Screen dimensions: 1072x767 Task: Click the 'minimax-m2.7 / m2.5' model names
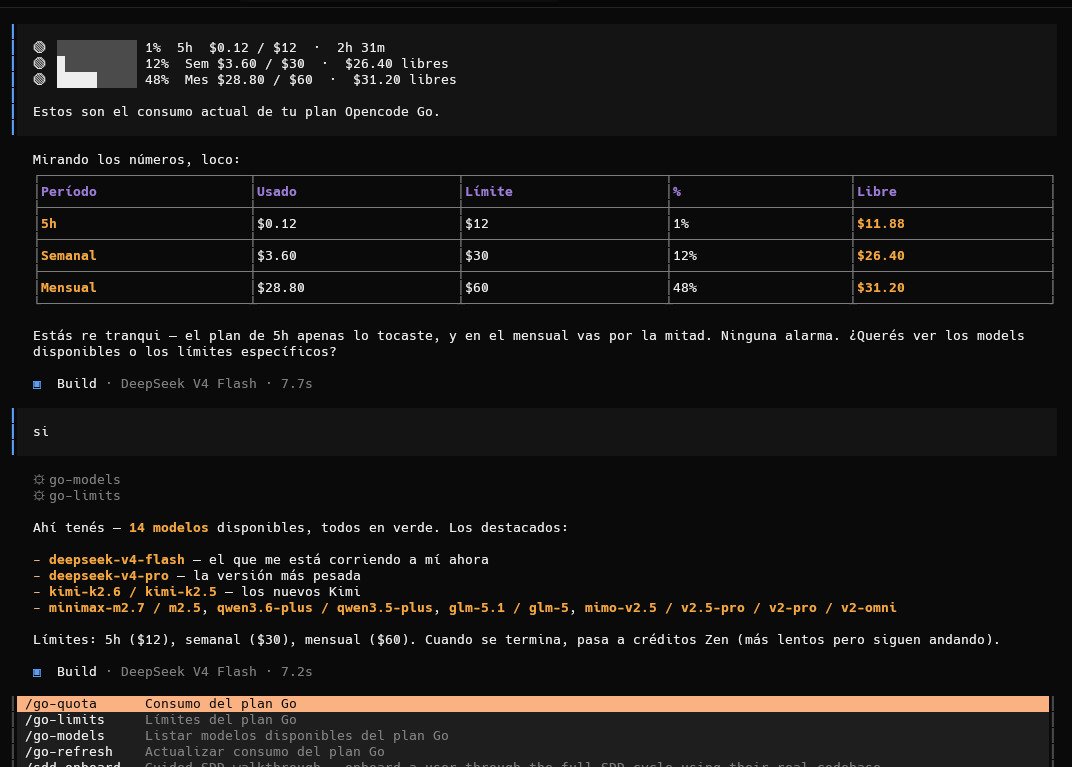(124, 608)
